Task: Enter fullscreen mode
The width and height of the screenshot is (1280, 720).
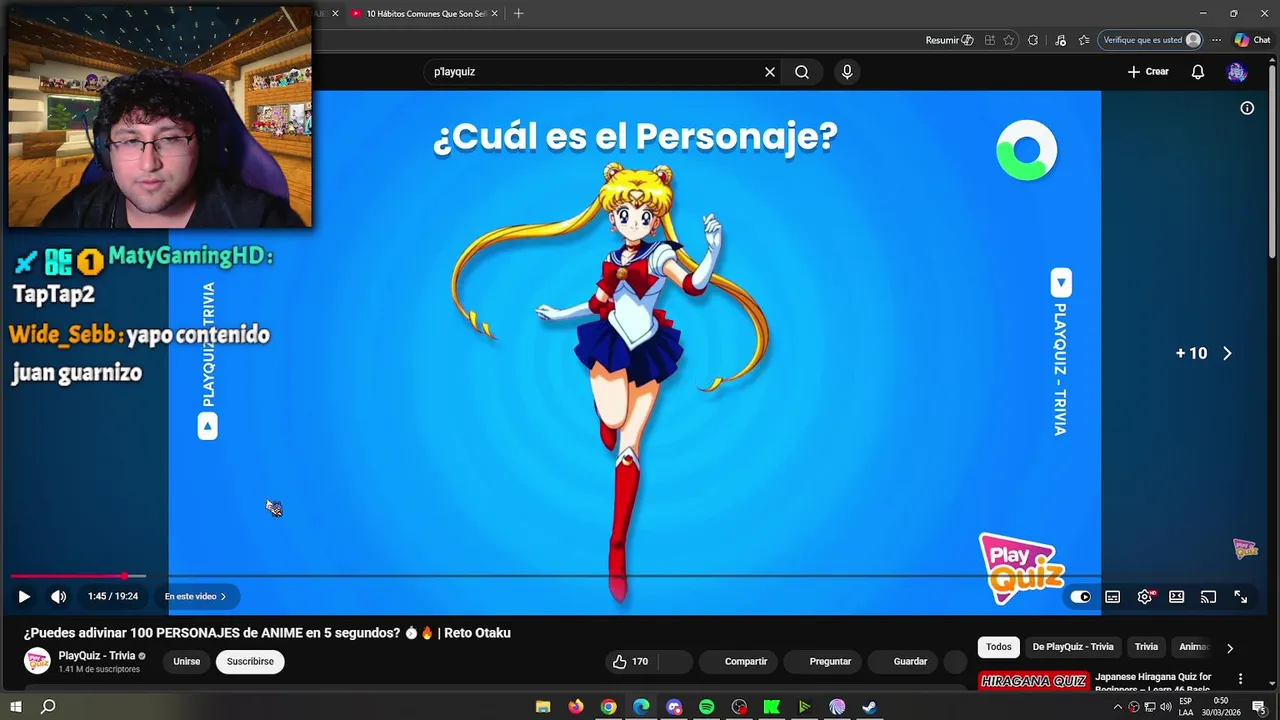Action: pyautogui.click(x=1240, y=597)
